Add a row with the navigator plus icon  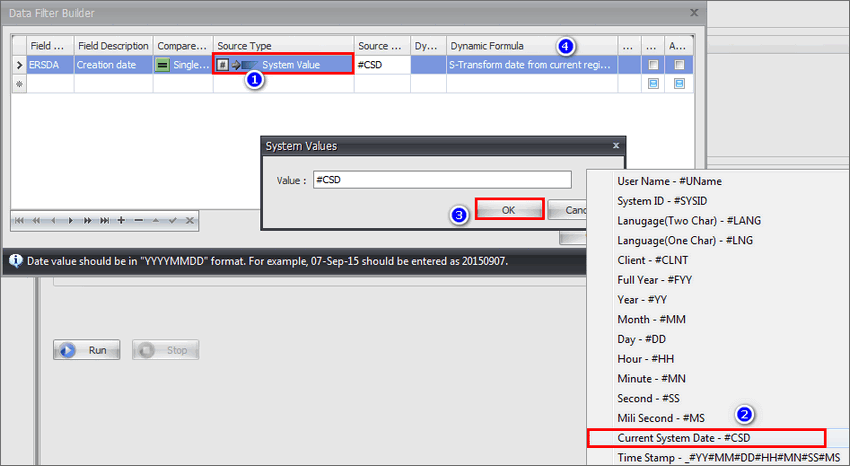tap(122, 220)
